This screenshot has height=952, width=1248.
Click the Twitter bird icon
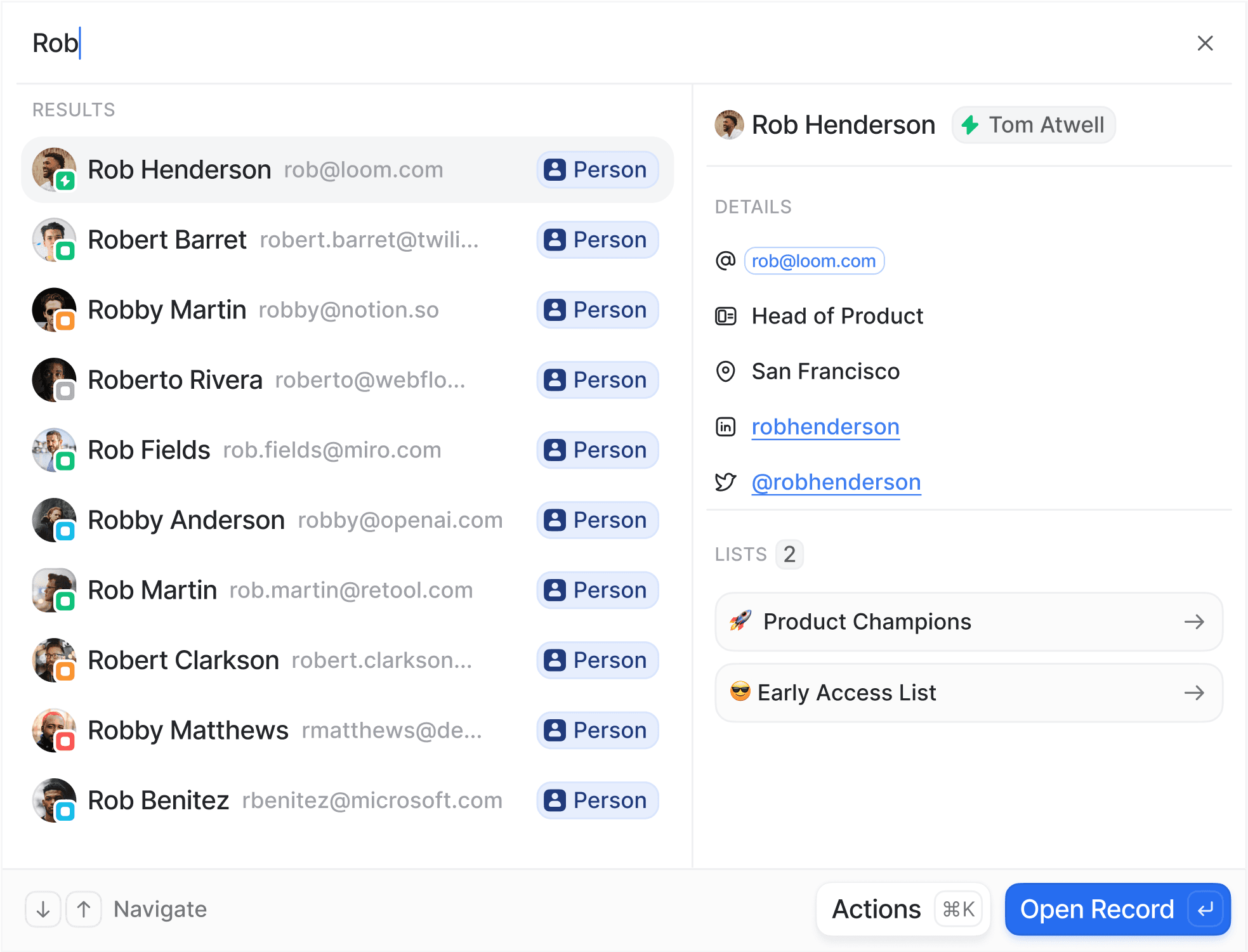click(x=725, y=482)
